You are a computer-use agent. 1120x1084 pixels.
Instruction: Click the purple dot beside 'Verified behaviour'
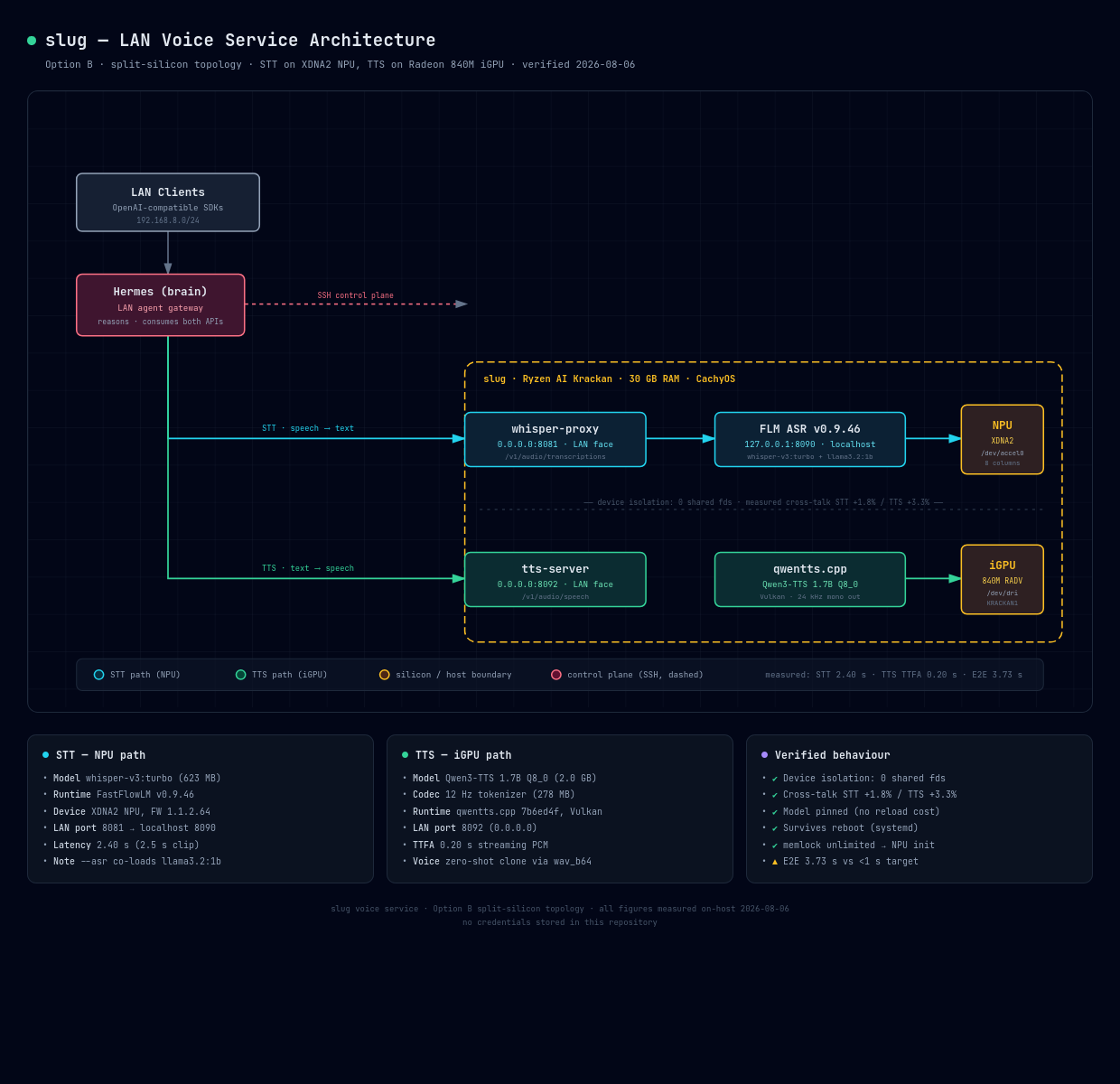click(x=765, y=755)
